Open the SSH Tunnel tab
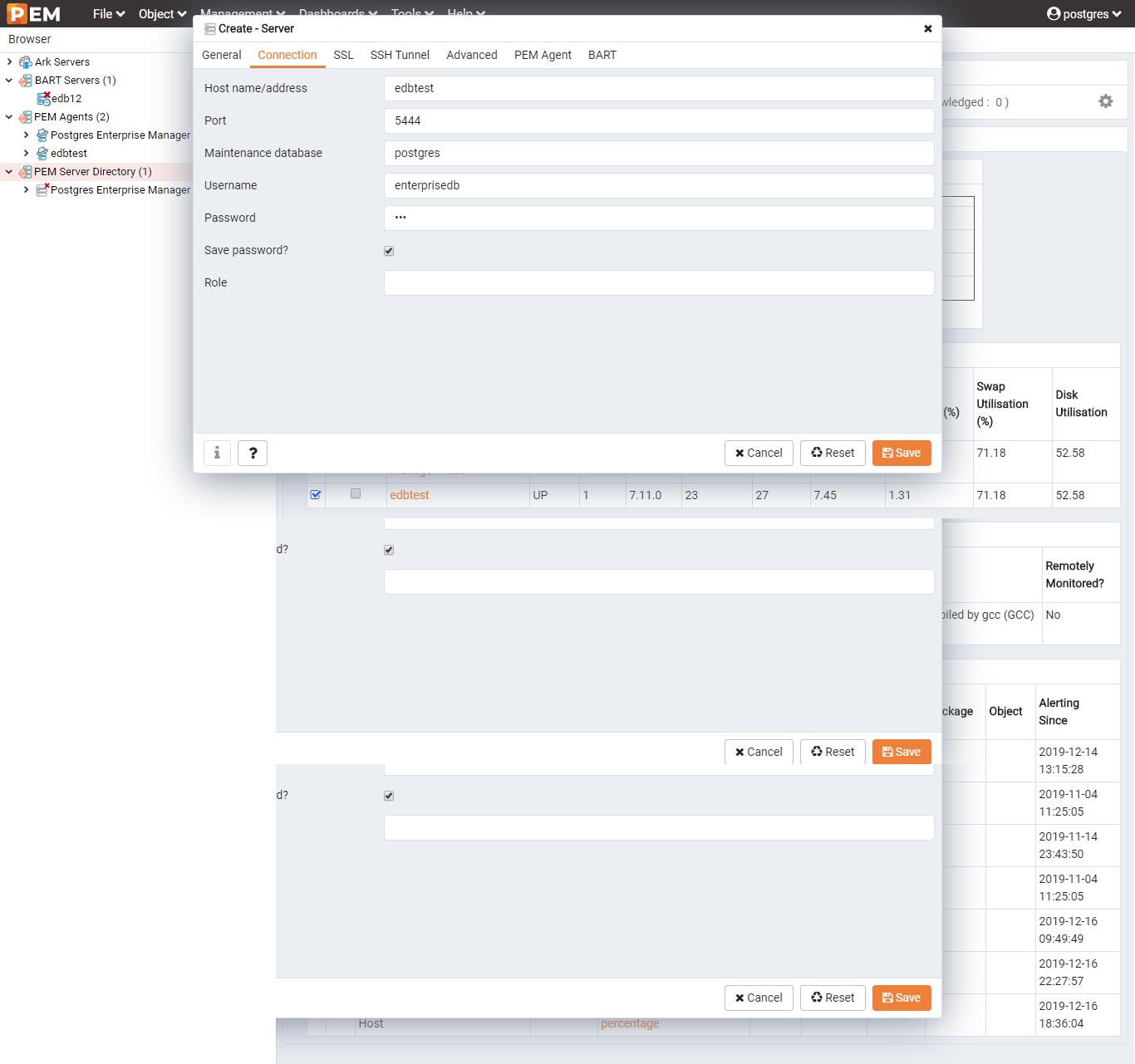Viewport: 1135px width, 1064px height. tap(400, 55)
